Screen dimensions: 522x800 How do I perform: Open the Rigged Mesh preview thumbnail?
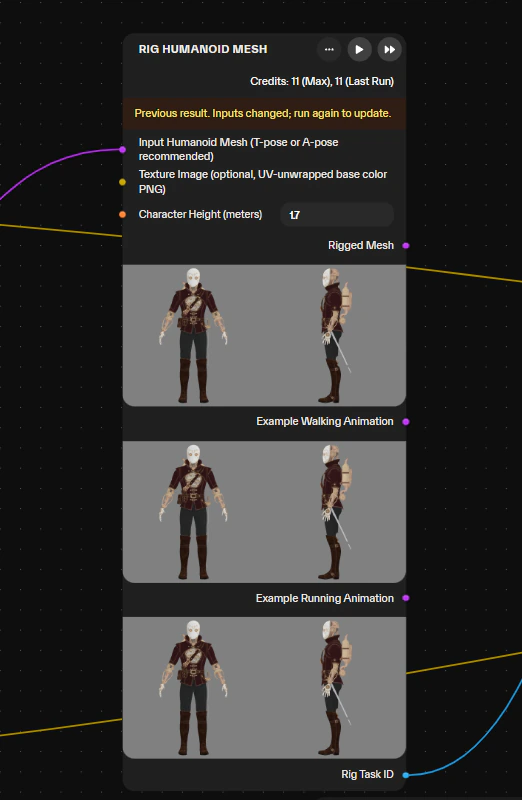[x=264, y=335]
